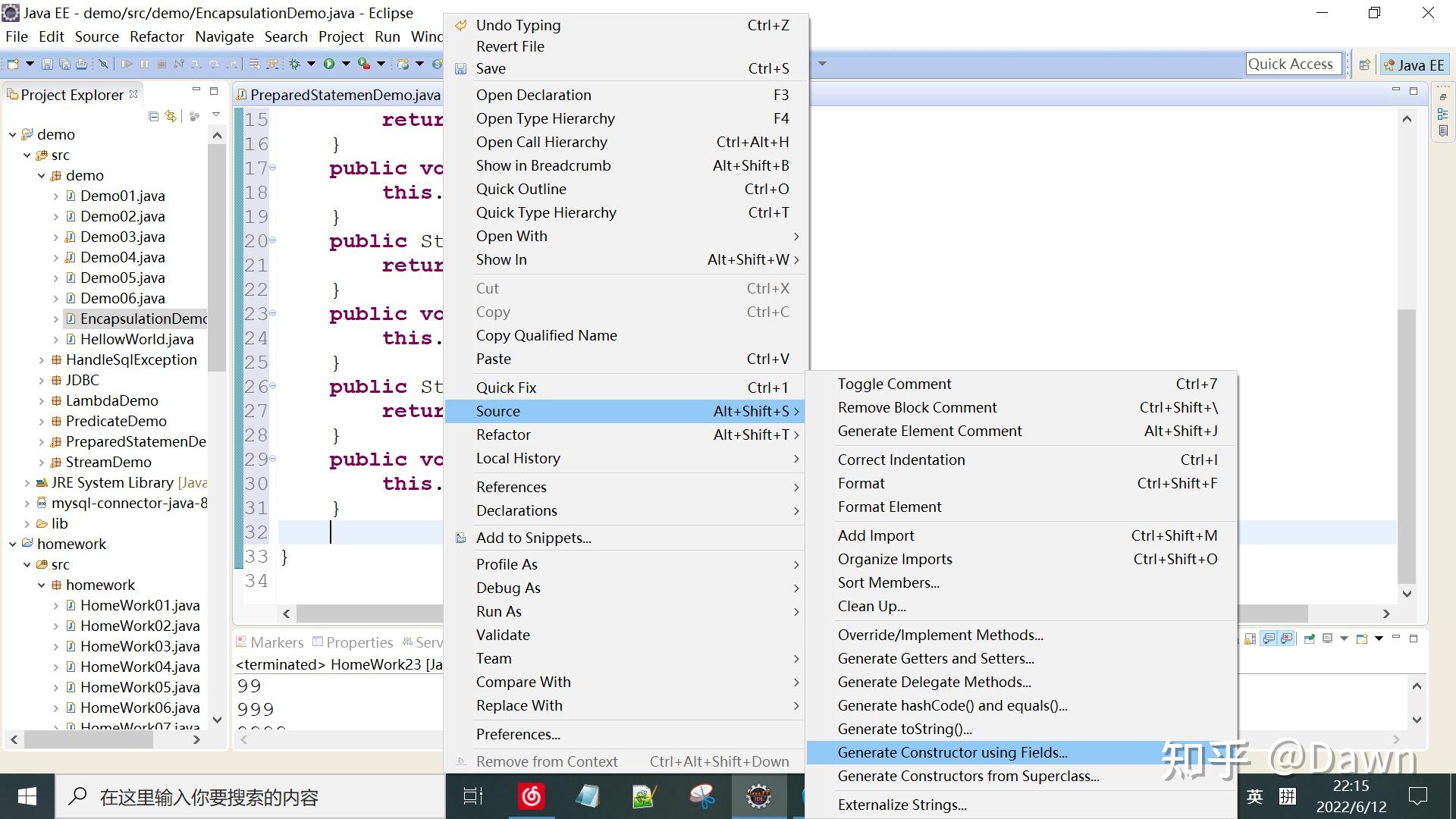Click Windows taskbar search box
Viewport: 1456px width, 819px height.
(250, 796)
